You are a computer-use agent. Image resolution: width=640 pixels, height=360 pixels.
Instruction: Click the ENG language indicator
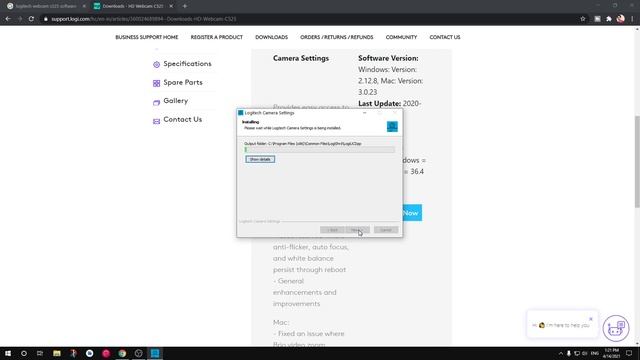tap(595, 353)
